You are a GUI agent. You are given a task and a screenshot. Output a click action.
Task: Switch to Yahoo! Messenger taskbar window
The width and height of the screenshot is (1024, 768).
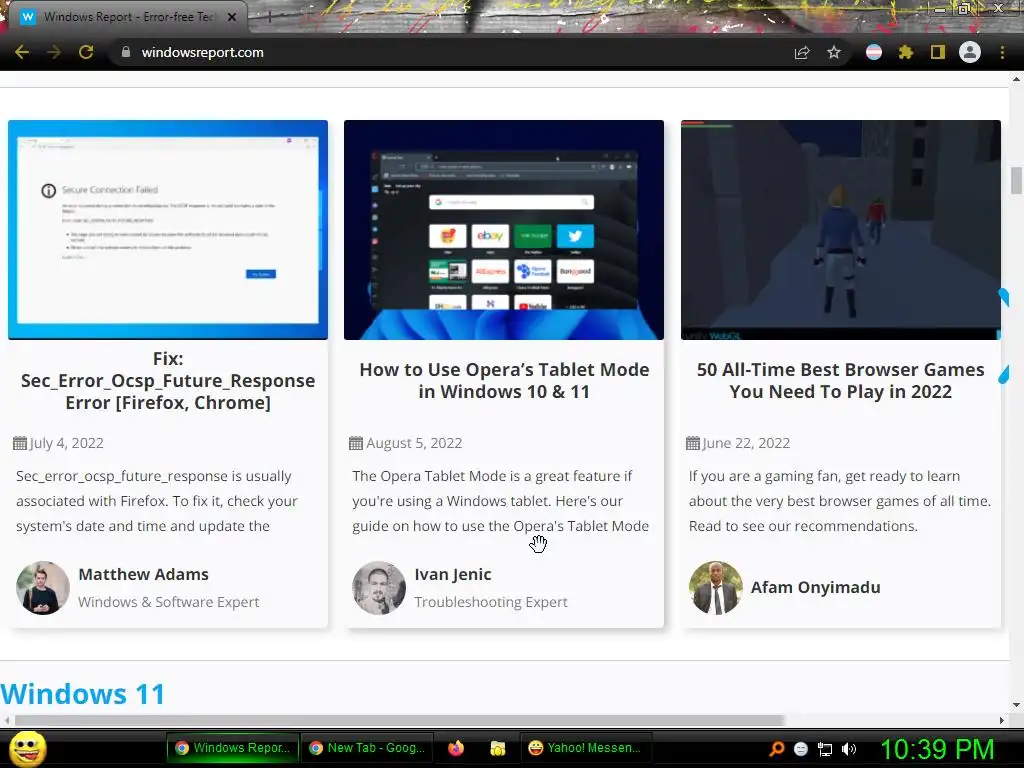pos(584,748)
